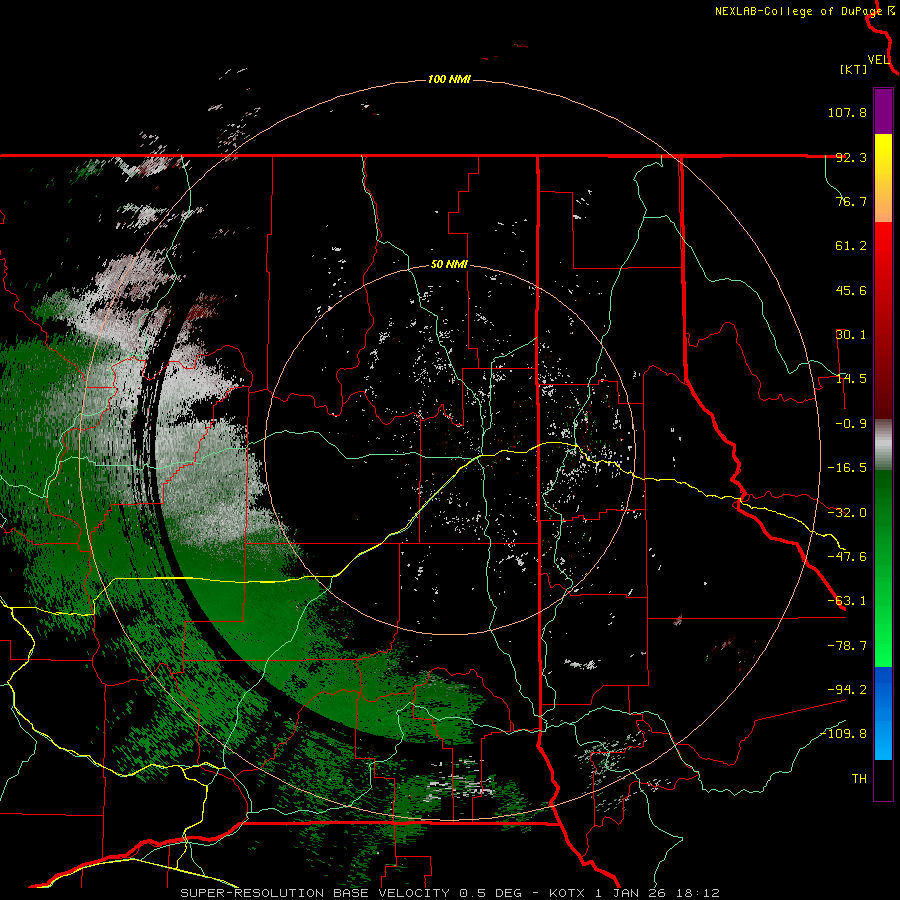Click the -32.0 velocity scale value
Image resolution: width=900 pixels, height=900 pixels.
point(847,513)
